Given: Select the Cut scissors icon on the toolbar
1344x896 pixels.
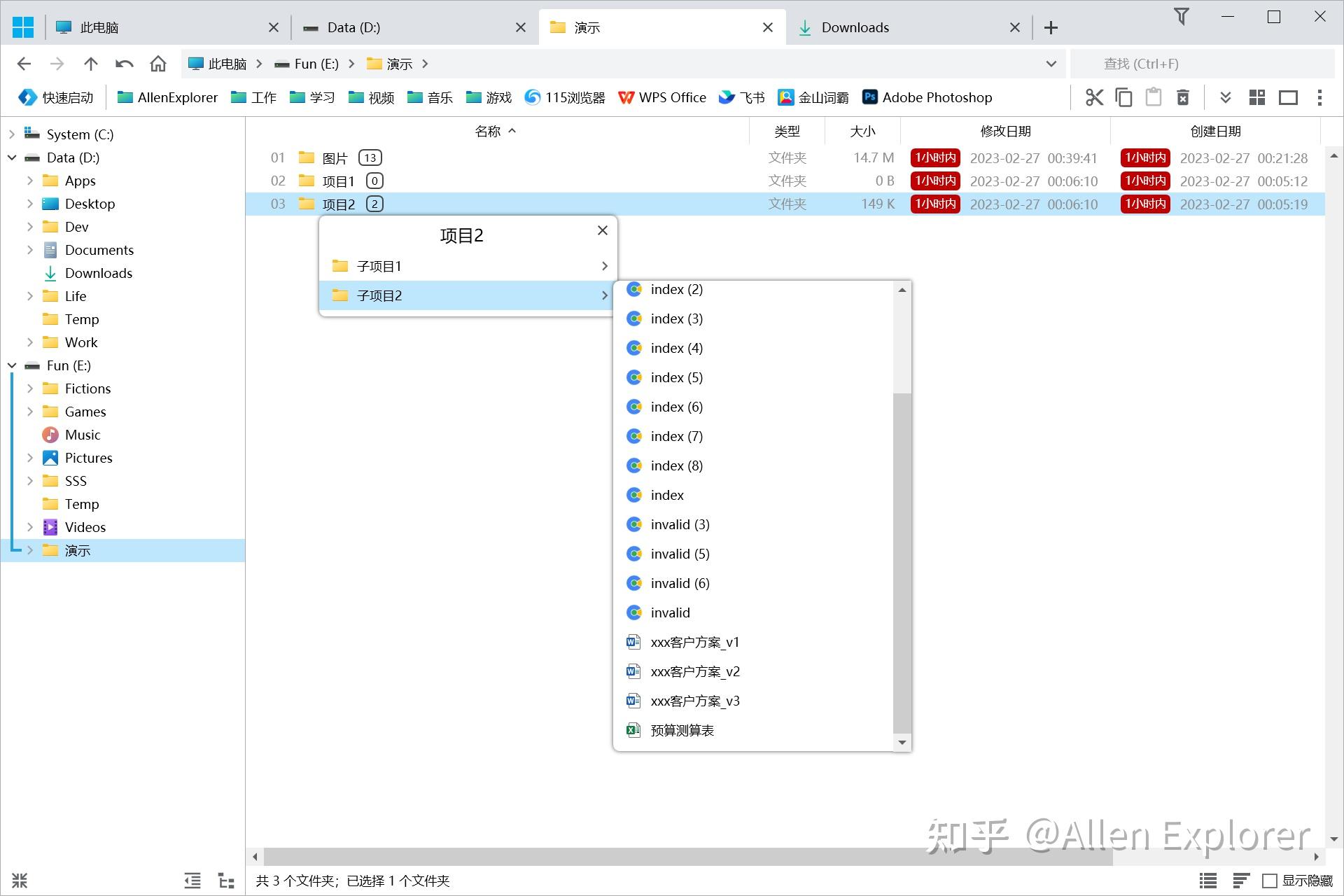Looking at the screenshot, I should point(1094,97).
